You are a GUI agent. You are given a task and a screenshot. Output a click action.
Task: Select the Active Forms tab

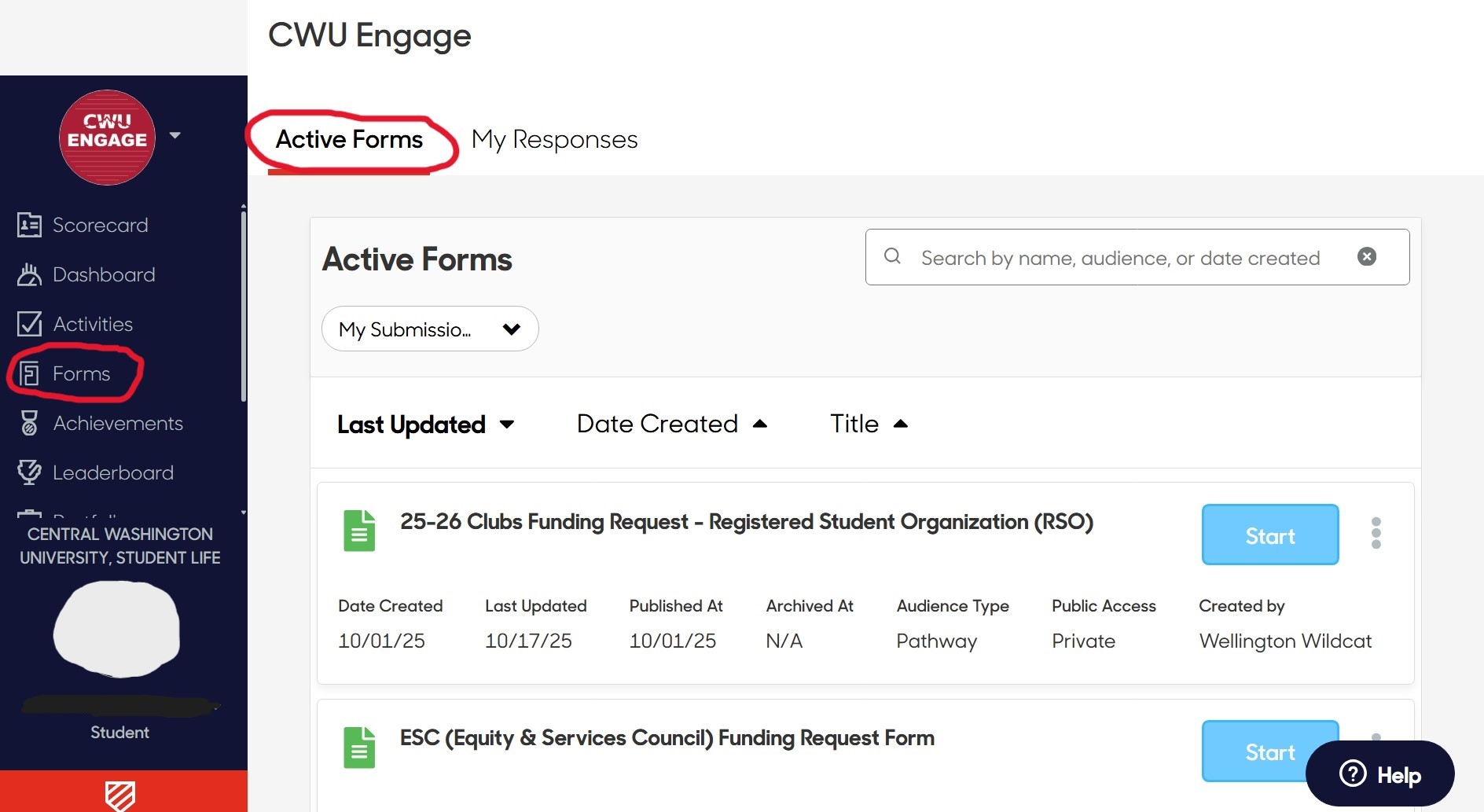[x=348, y=139]
